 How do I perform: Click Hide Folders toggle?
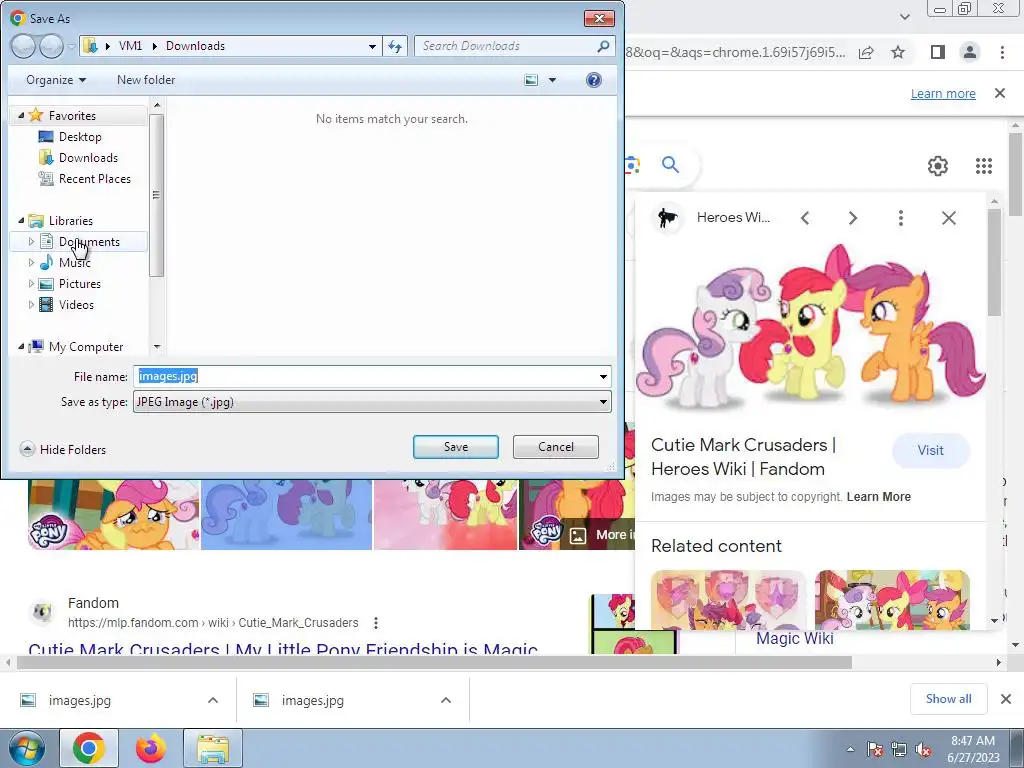point(63,449)
